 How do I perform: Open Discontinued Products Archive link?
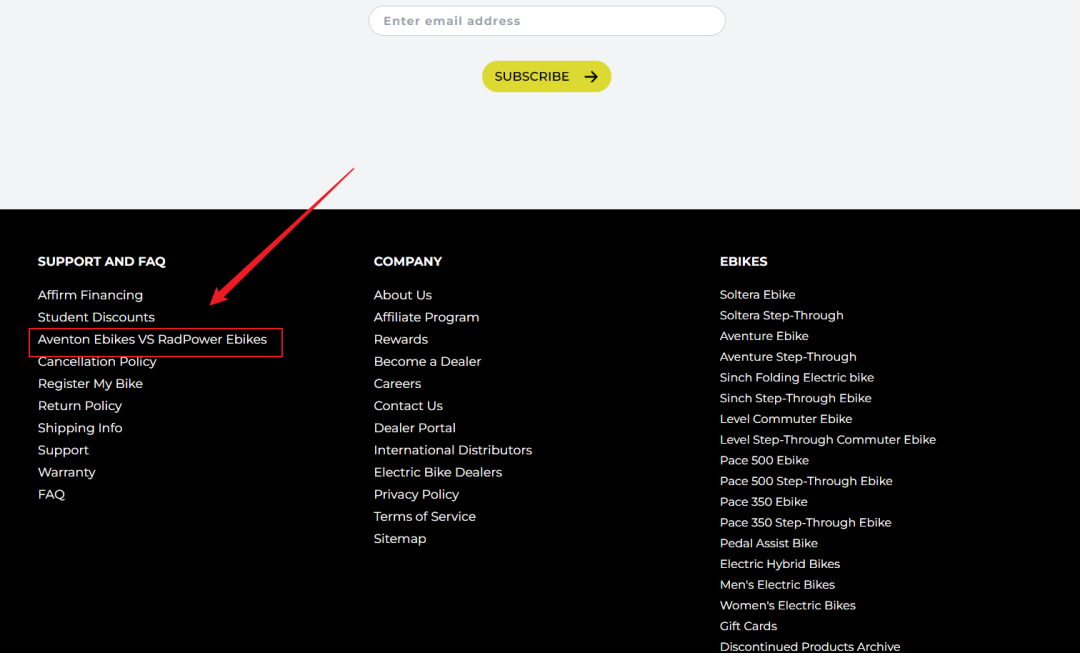[810, 646]
